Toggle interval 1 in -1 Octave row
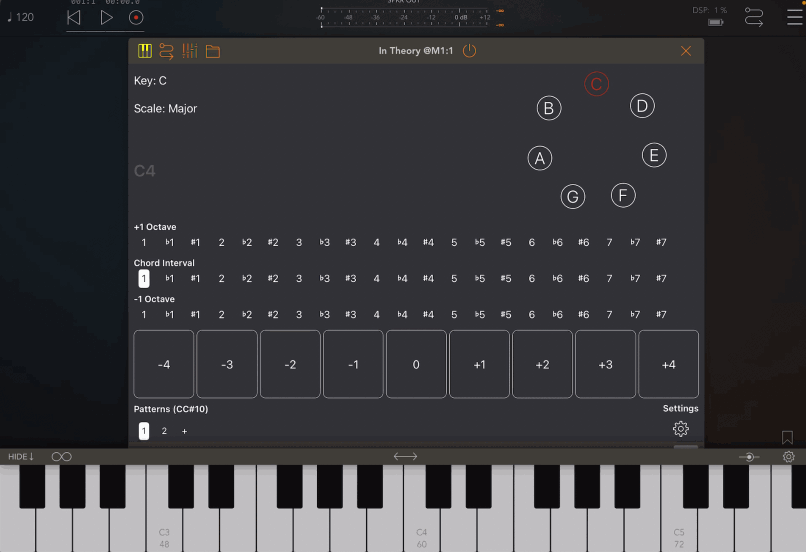Image resolution: width=806 pixels, height=552 pixels. click(x=144, y=315)
